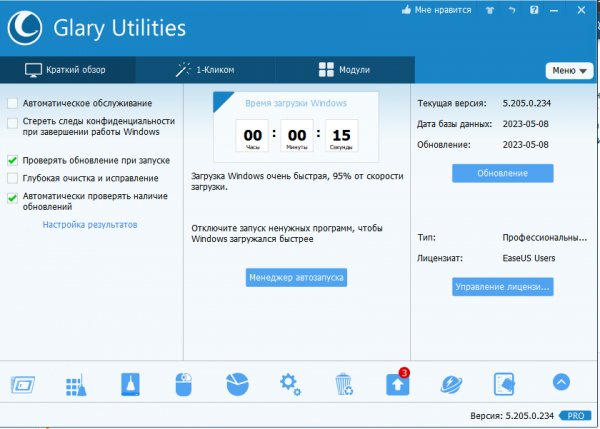Enable 'Глубокая очистка и исправление' checkbox
Screen dimensions: 600x429
(12, 178)
